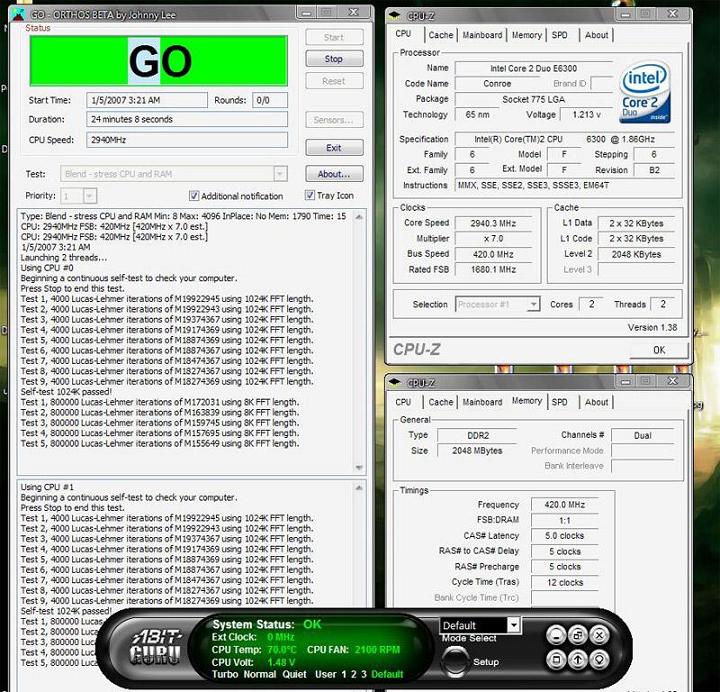Open the SPD tab in lower CPU-Z window

[559, 402]
